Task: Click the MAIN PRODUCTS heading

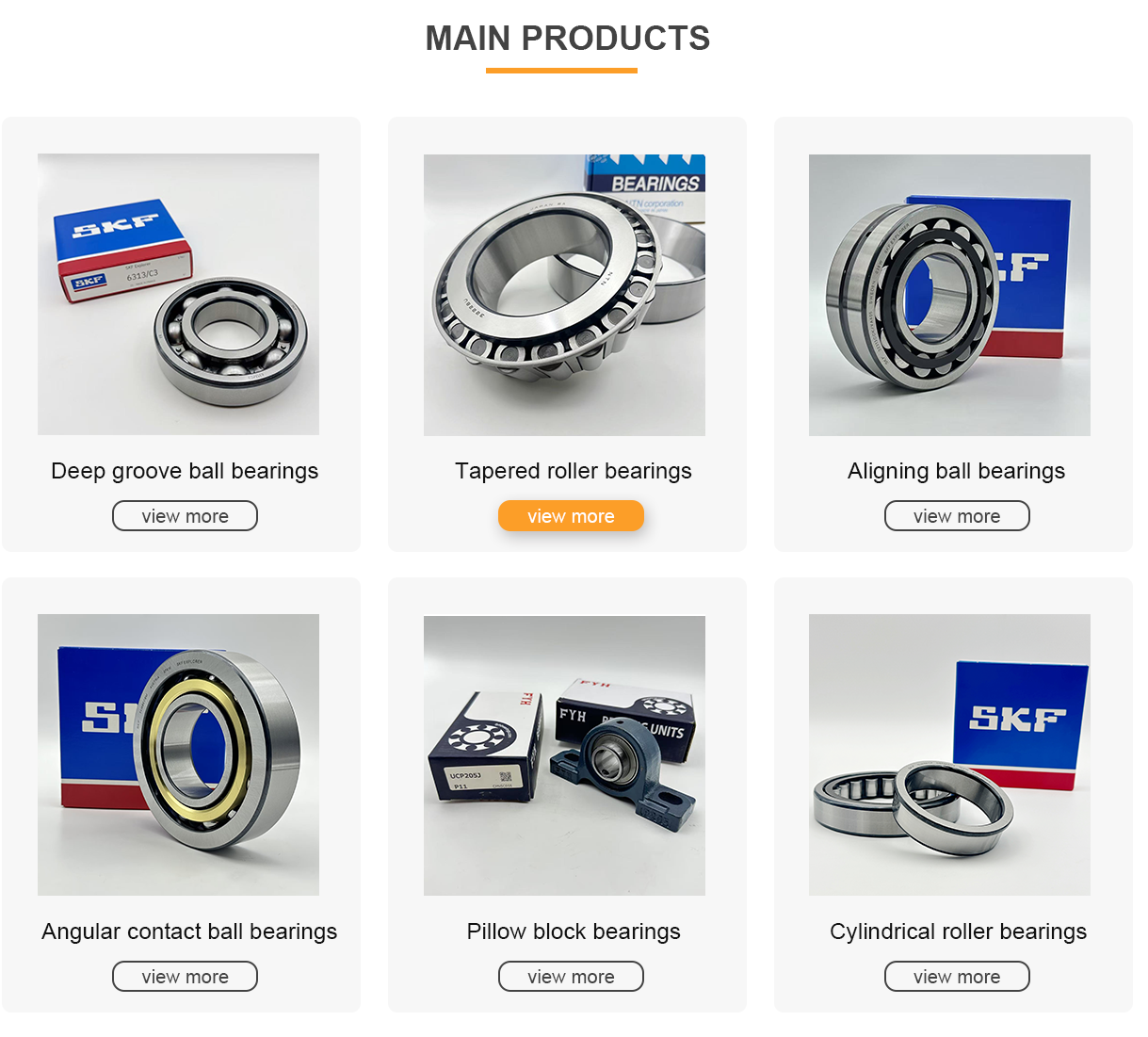Action: [567, 39]
